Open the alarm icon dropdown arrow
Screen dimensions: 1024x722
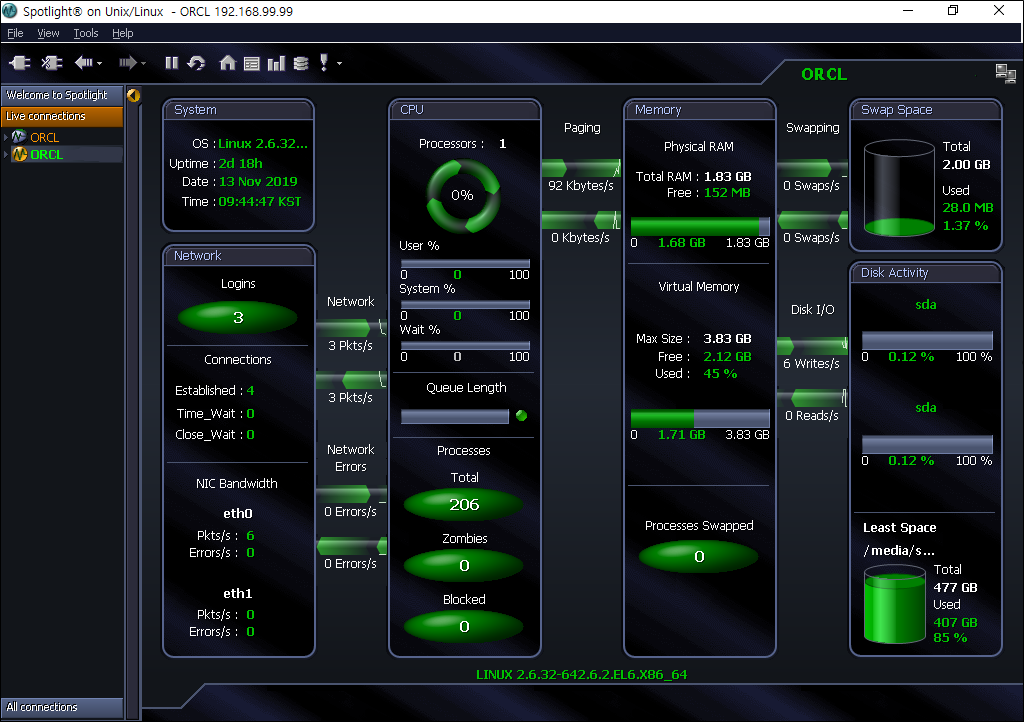click(x=340, y=63)
